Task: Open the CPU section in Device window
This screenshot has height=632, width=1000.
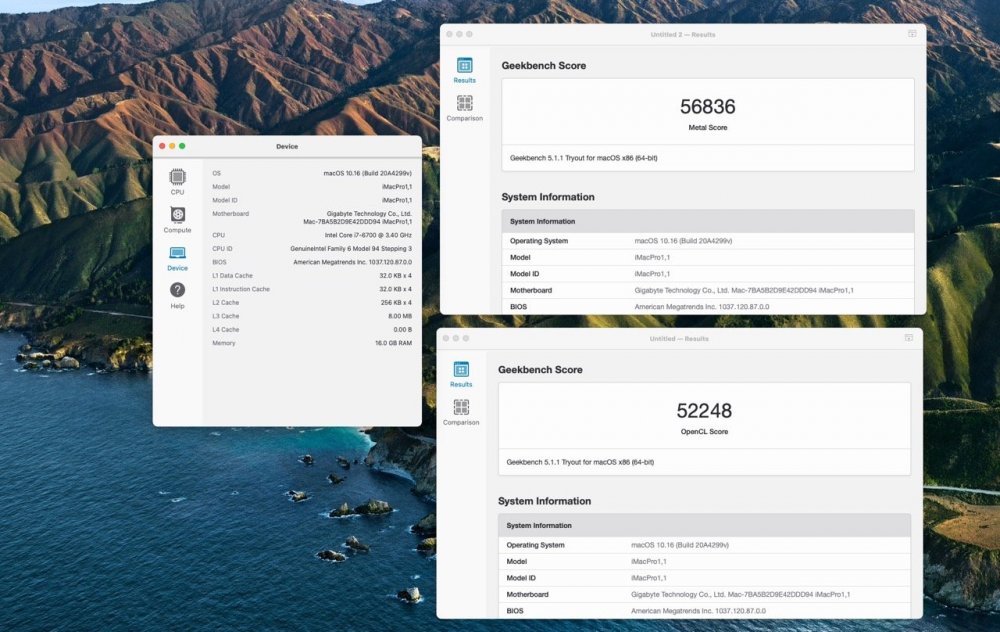Action: click(x=177, y=181)
